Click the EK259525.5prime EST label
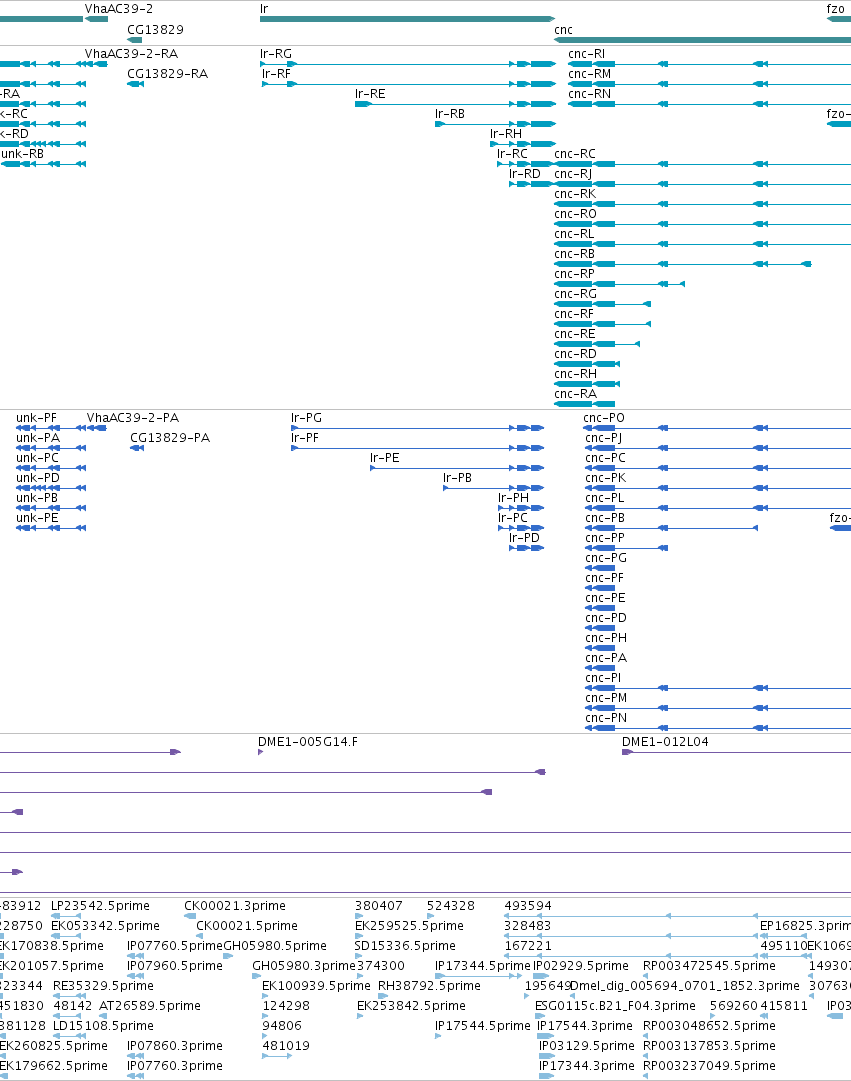Viewport: 851px width, 1081px height. coord(409,926)
